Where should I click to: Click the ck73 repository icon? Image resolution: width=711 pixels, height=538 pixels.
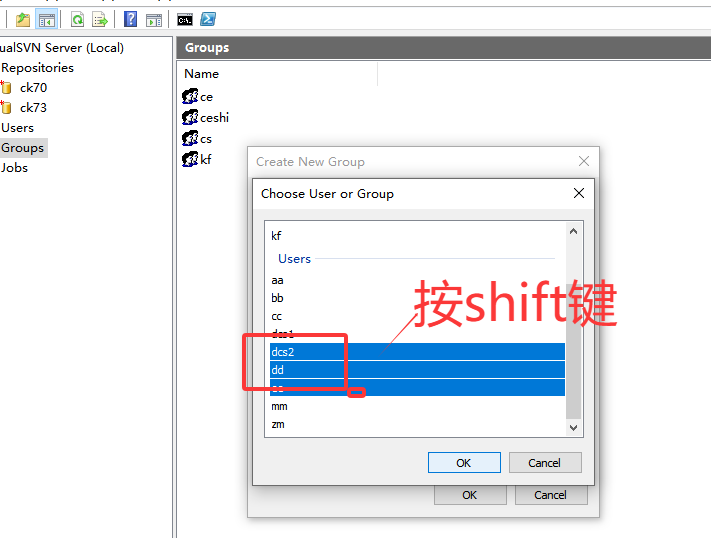[6, 108]
